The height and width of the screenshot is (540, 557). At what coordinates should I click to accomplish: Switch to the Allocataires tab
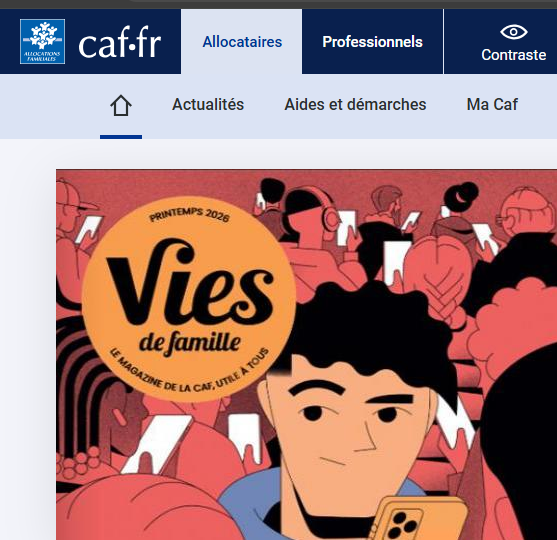[x=242, y=42]
